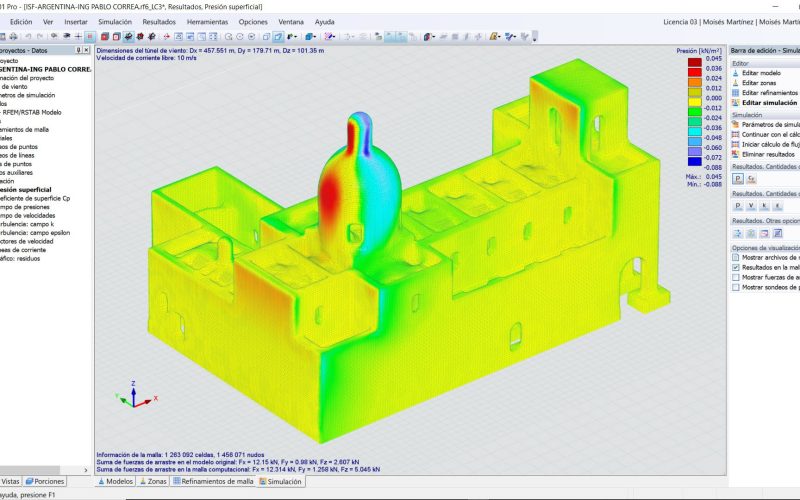Screen dimensions: 800x500
Task: Click the Eliminar resultados icon
Action: pos(735,154)
